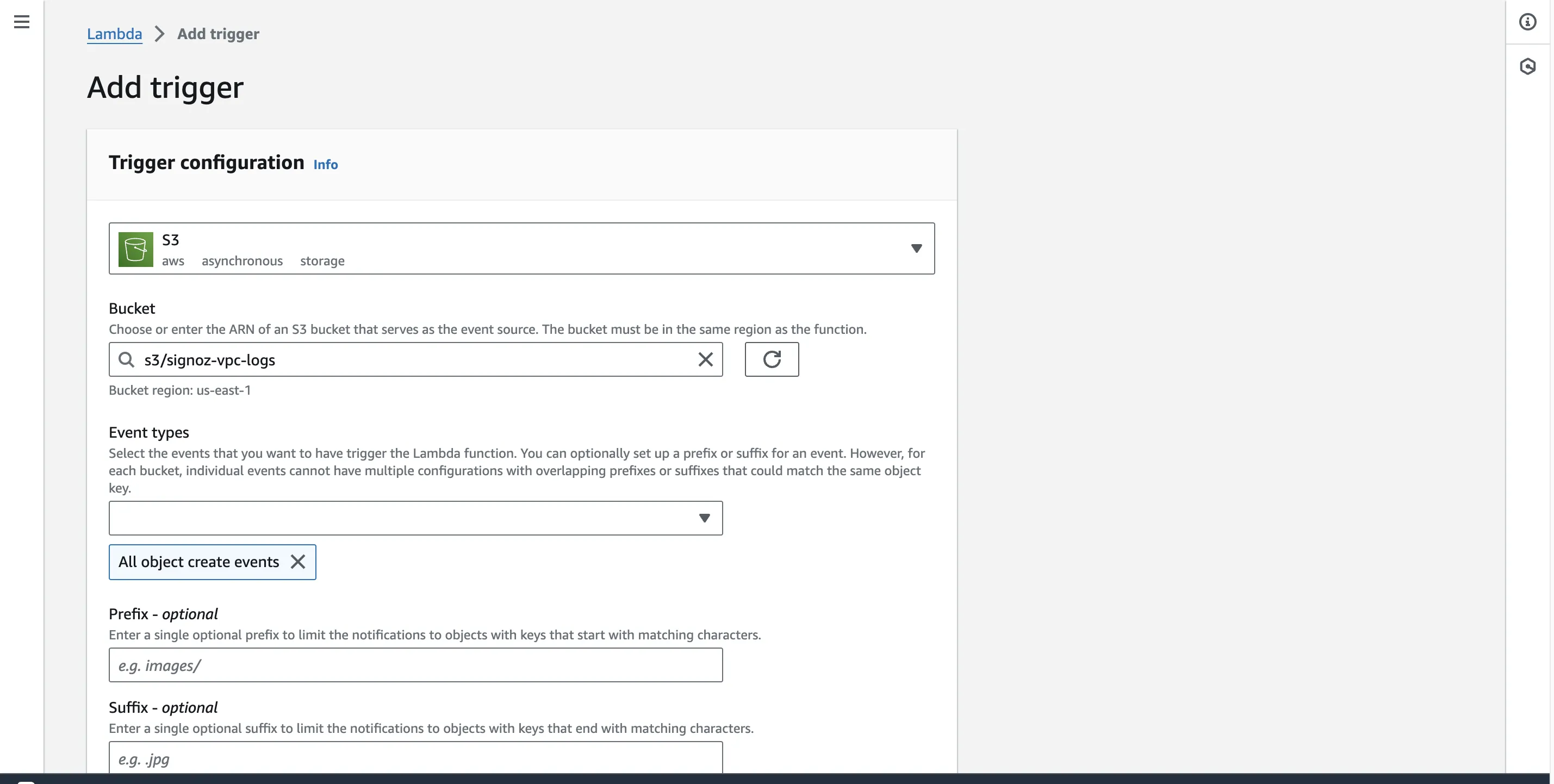The width and height of the screenshot is (1554, 784).
Task: Click the 'aws' tag under S3
Action: pyautogui.click(x=173, y=261)
